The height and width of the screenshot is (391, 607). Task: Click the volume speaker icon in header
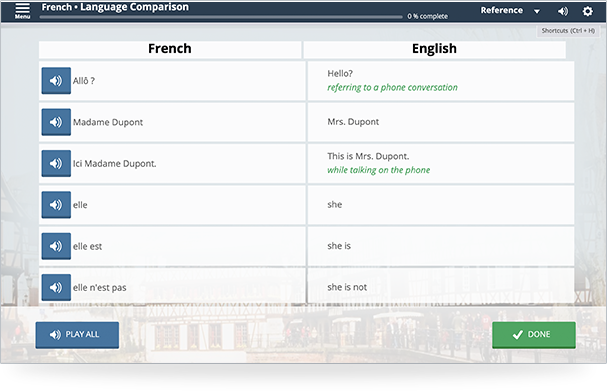pyautogui.click(x=563, y=11)
